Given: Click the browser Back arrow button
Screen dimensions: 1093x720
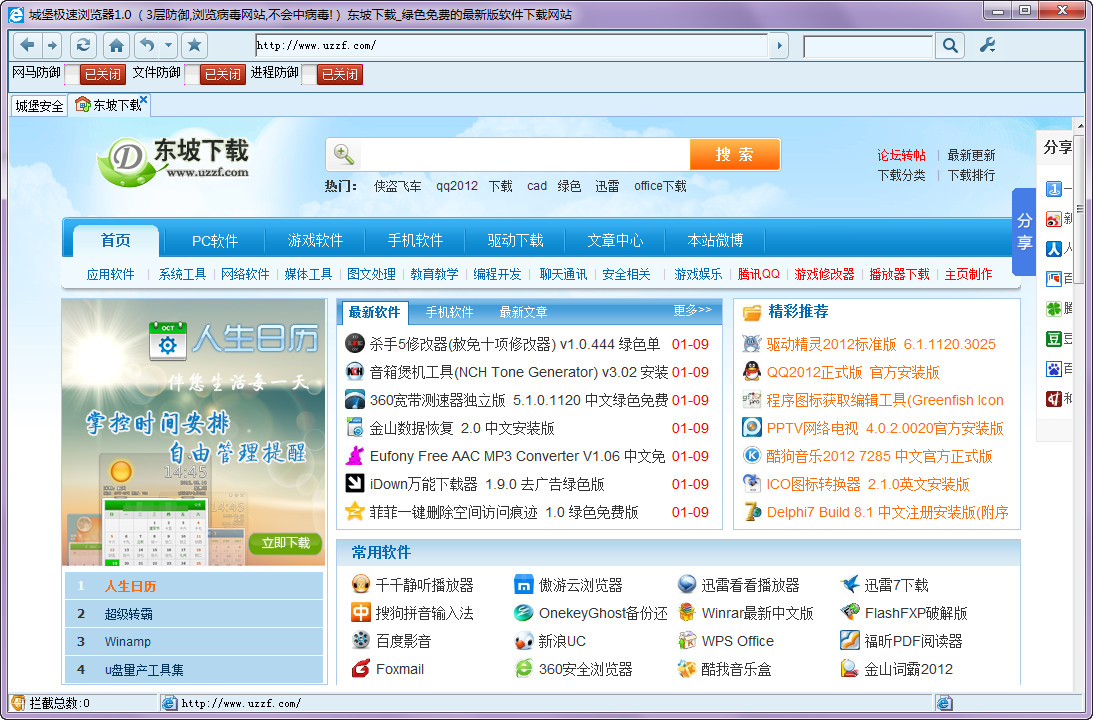Looking at the screenshot, I should click(27, 46).
